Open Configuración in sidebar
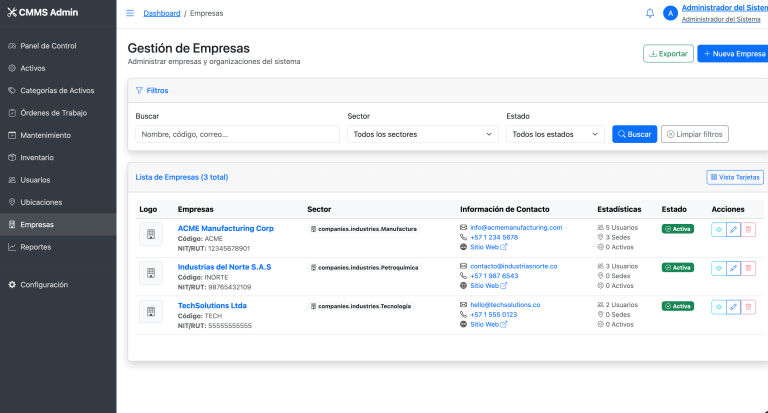Image resolution: width=768 pixels, height=413 pixels. 58,285
